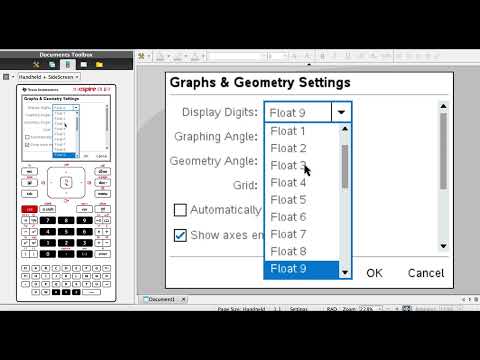Click the red ctrl key on emulator
This screenshot has height=360, width=480.
click(x=29, y=209)
